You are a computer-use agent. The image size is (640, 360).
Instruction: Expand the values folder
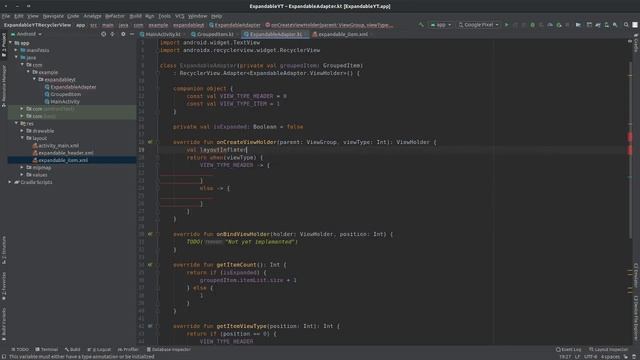coord(22,175)
